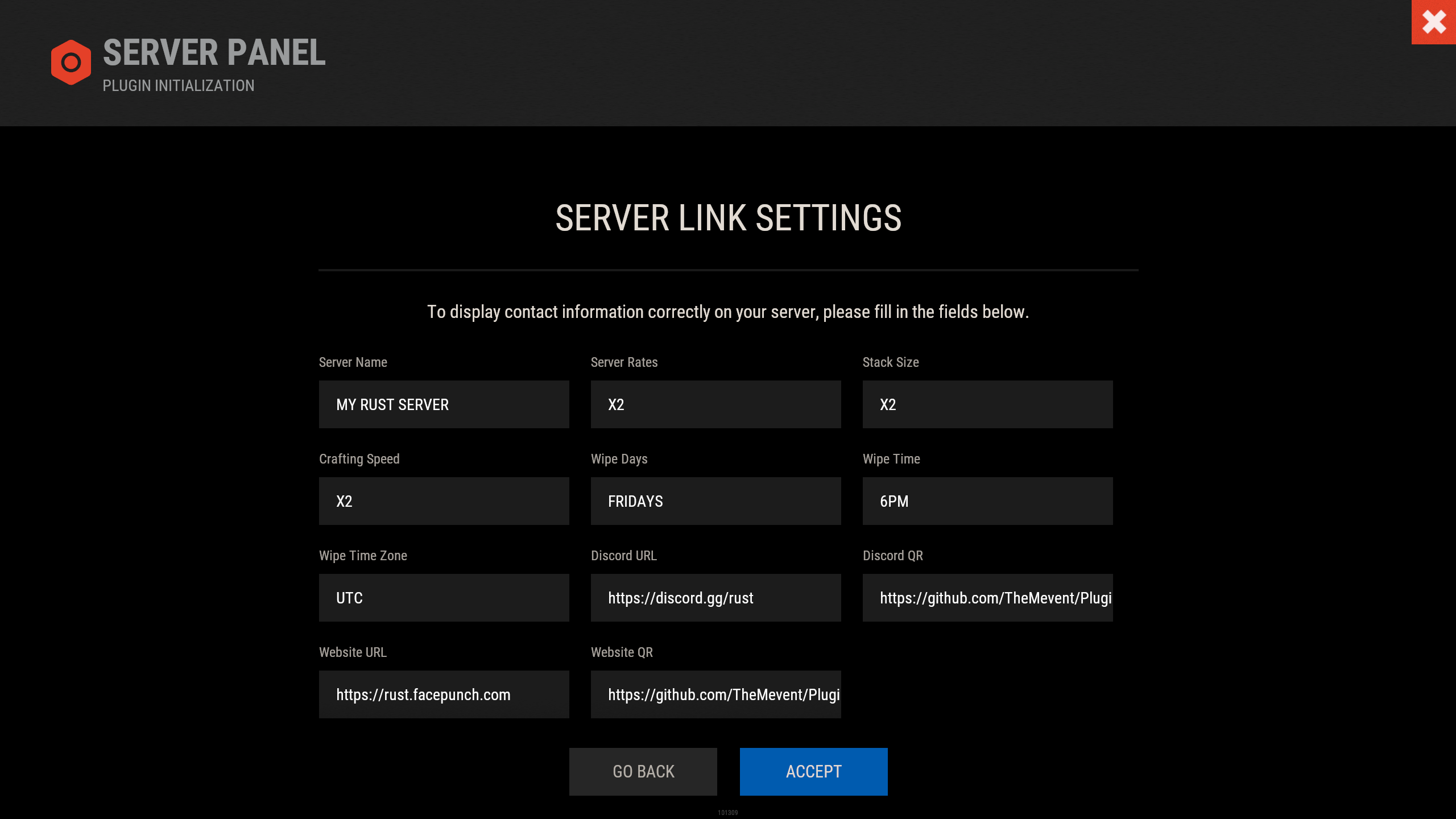Click the SERVER LINK SETTINGS heading

tap(728, 218)
